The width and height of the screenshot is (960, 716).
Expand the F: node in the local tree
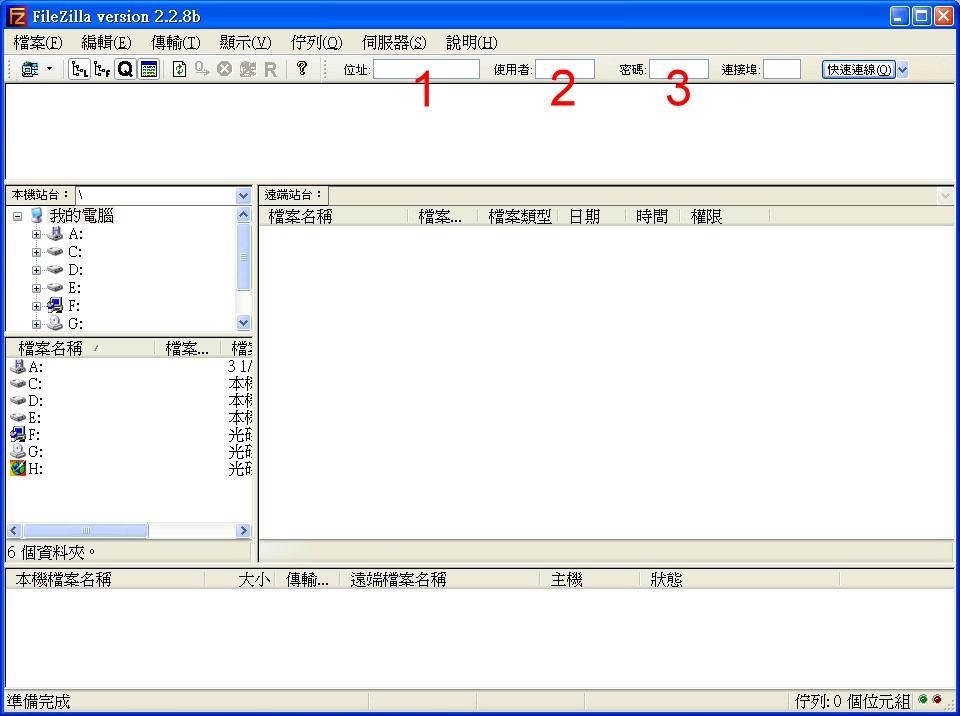click(x=36, y=306)
